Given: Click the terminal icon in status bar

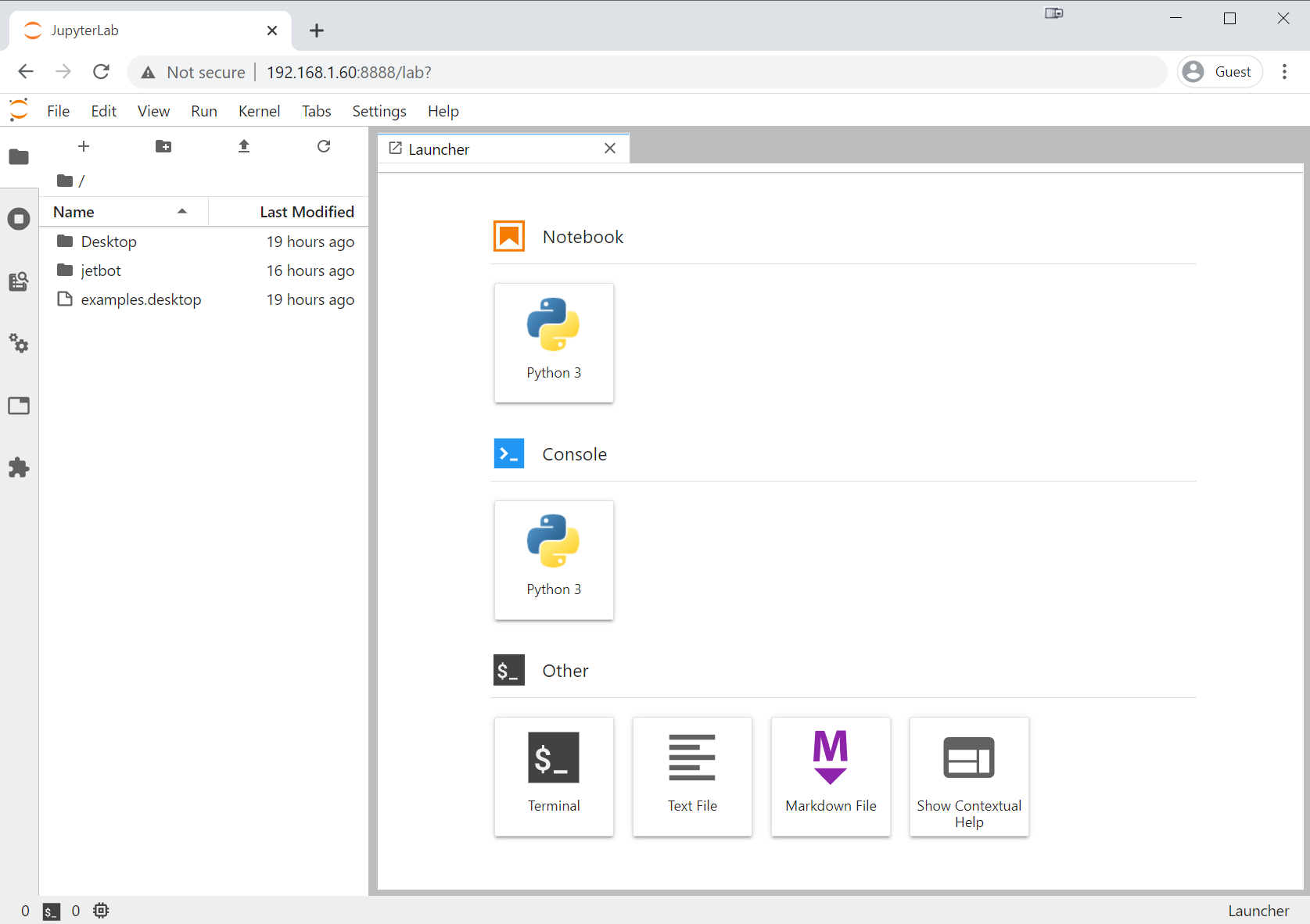Looking at the screenshot, I should click(51, 911).
